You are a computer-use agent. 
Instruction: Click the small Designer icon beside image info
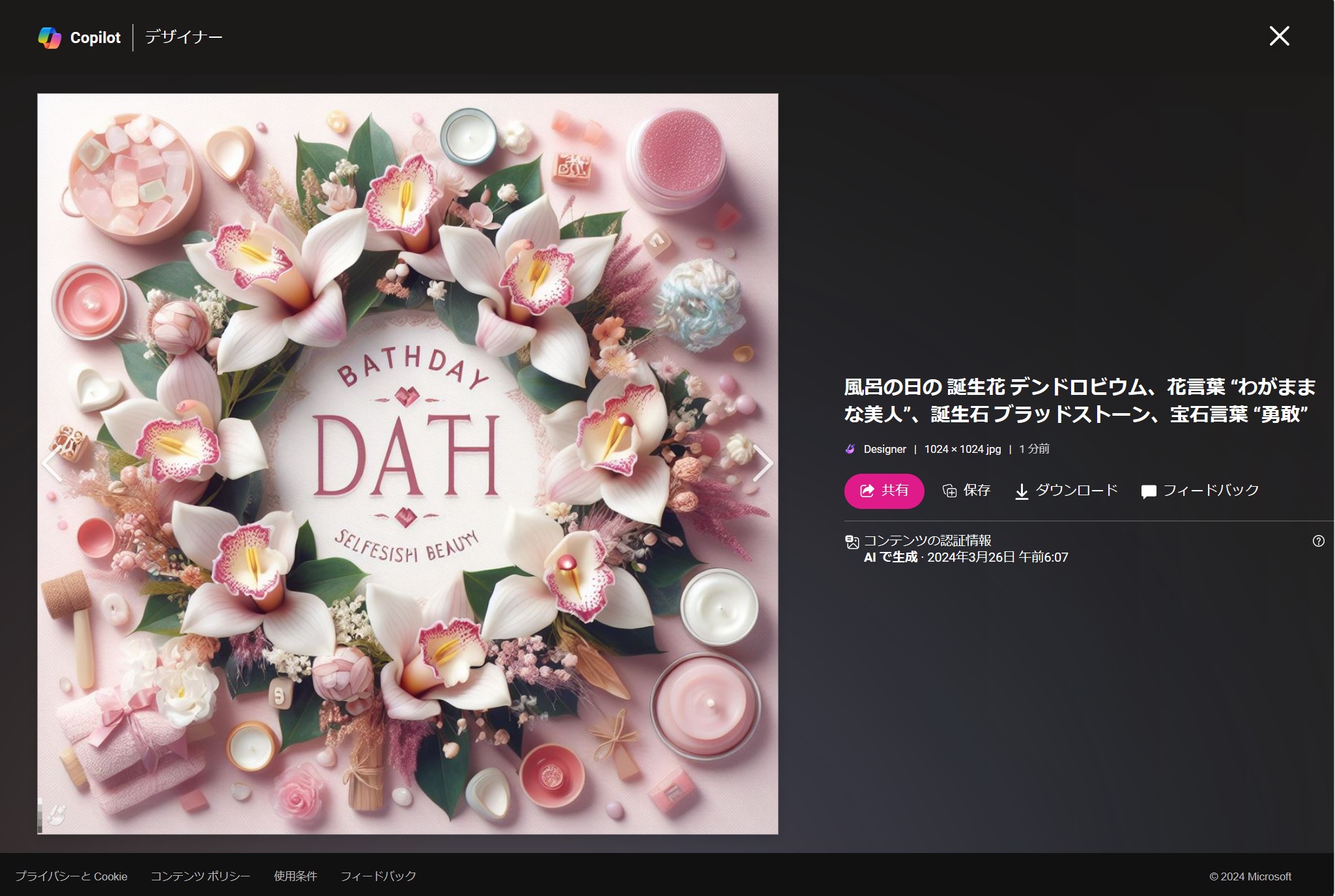850,449
